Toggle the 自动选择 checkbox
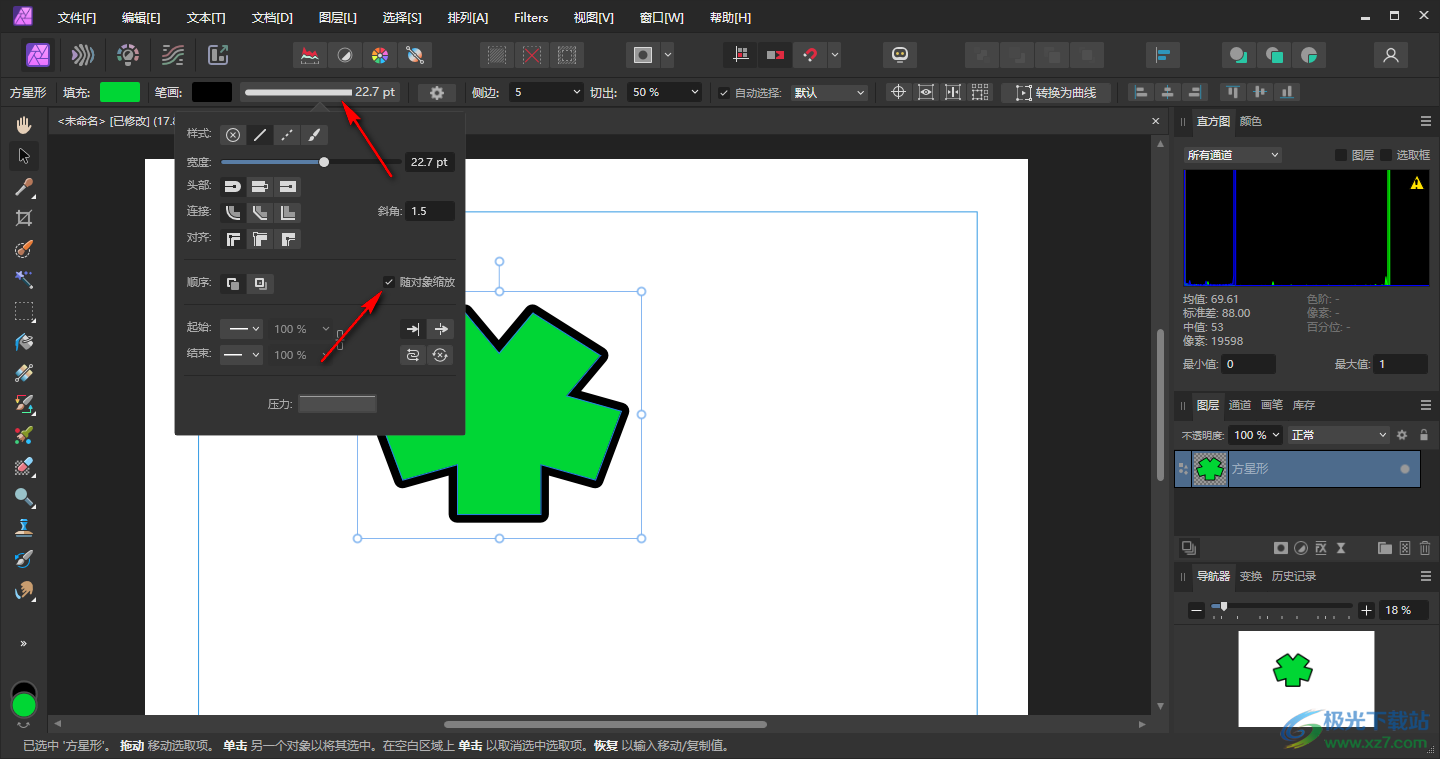Viewport: 1440px width, 759px height. [x=724, y=93]
